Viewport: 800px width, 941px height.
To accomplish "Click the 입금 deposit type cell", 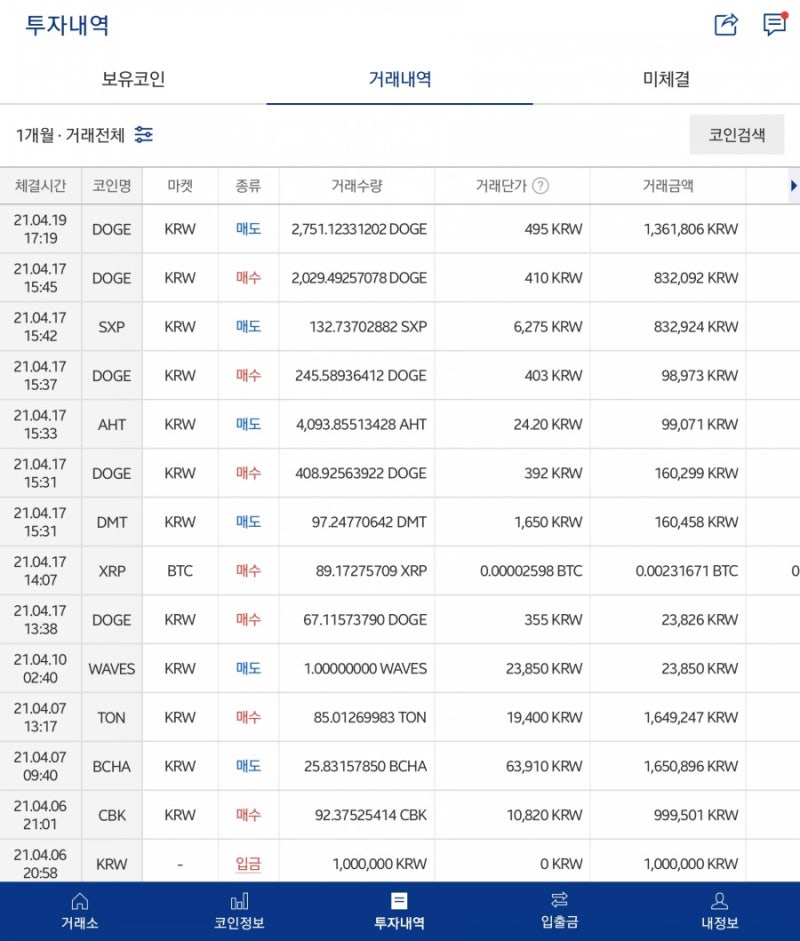I will point(248,861).
